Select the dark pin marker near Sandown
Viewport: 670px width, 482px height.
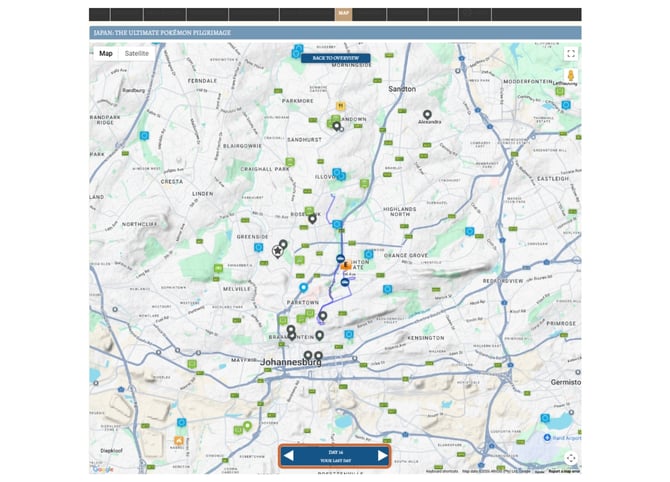tap(336, 126)
